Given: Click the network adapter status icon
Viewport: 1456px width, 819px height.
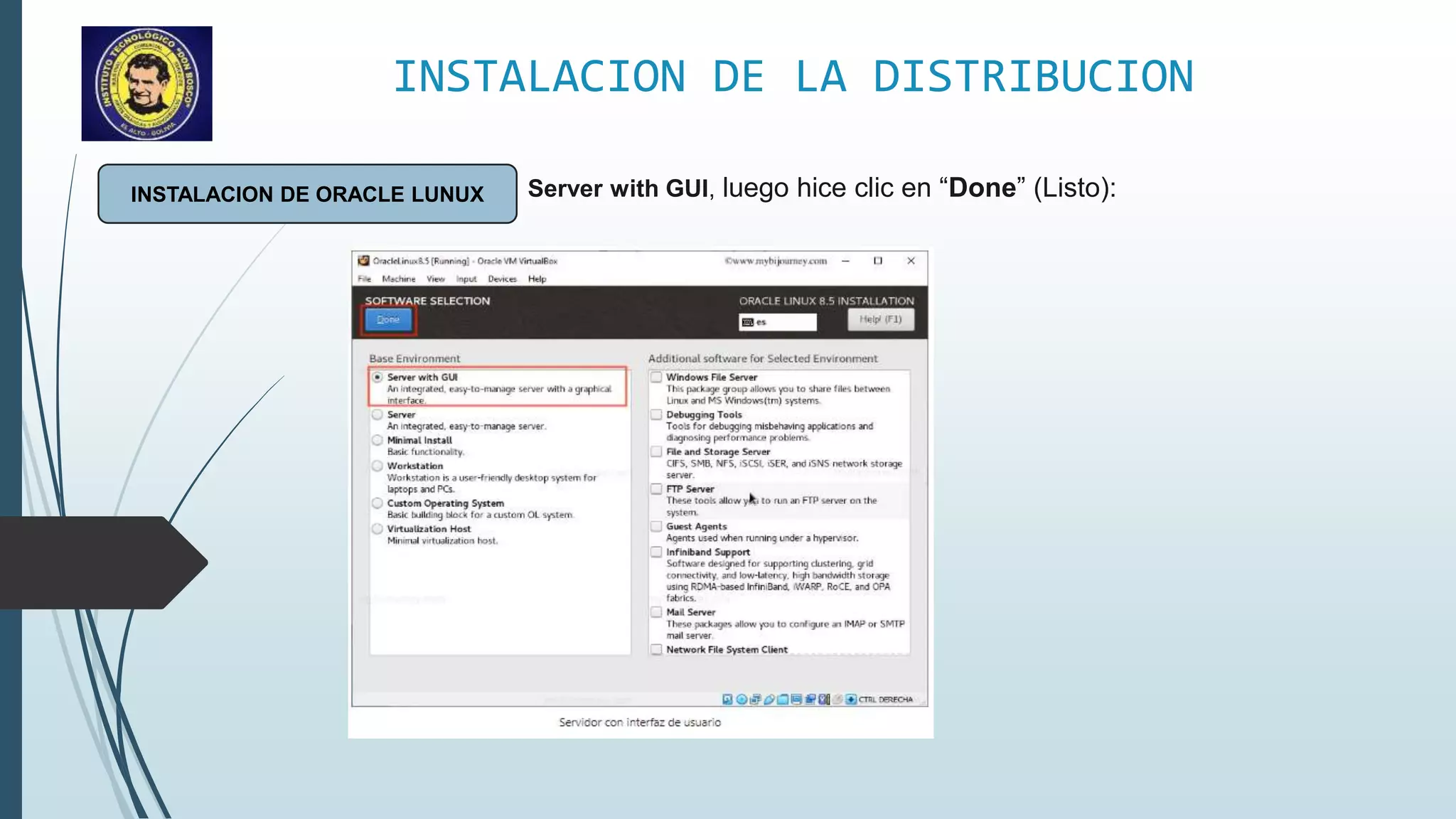Looking at the screenshot, I should tap(755, 700).
